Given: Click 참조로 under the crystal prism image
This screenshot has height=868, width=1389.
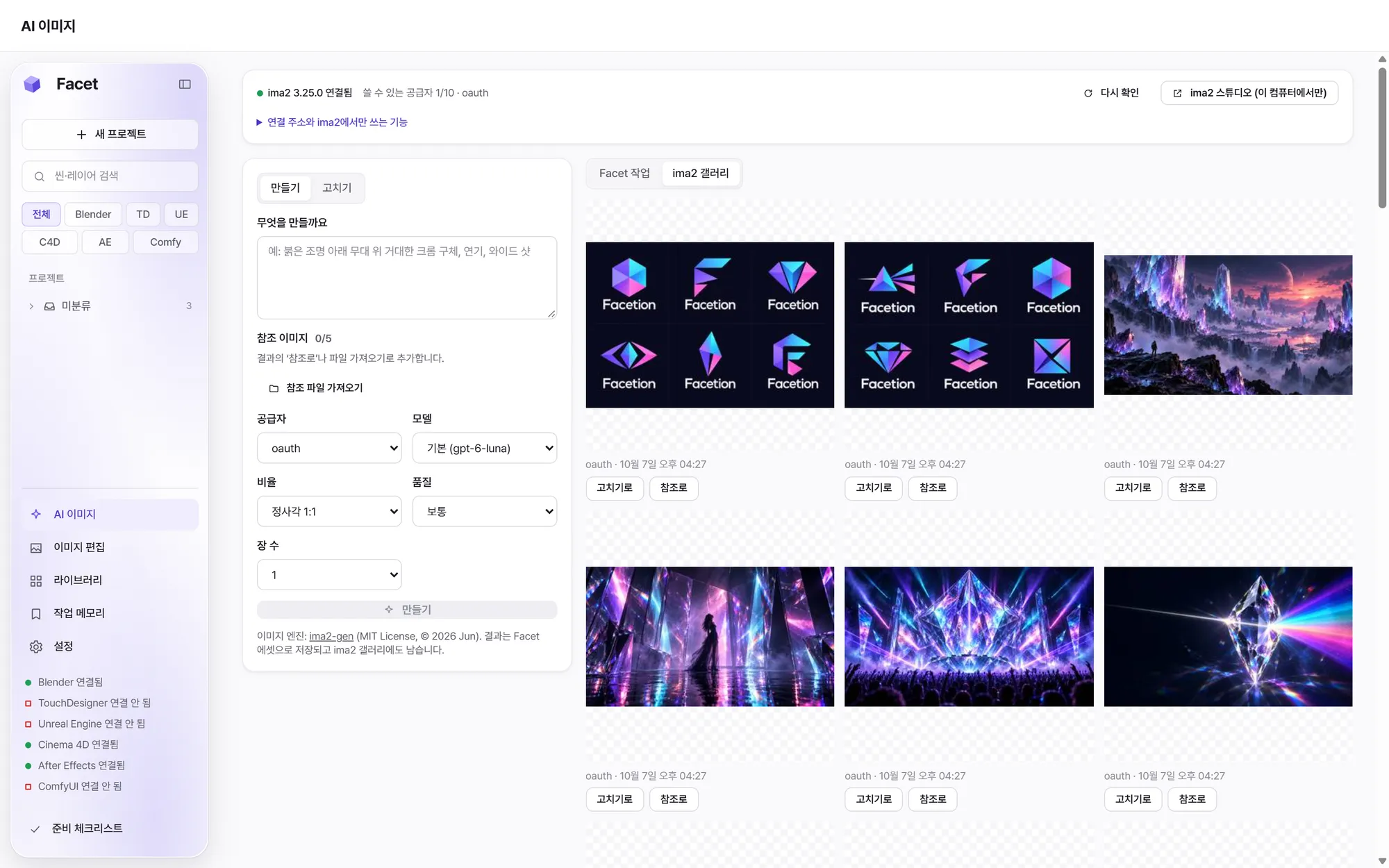Looking at the screenshot, I should (x=1192, y=799).
